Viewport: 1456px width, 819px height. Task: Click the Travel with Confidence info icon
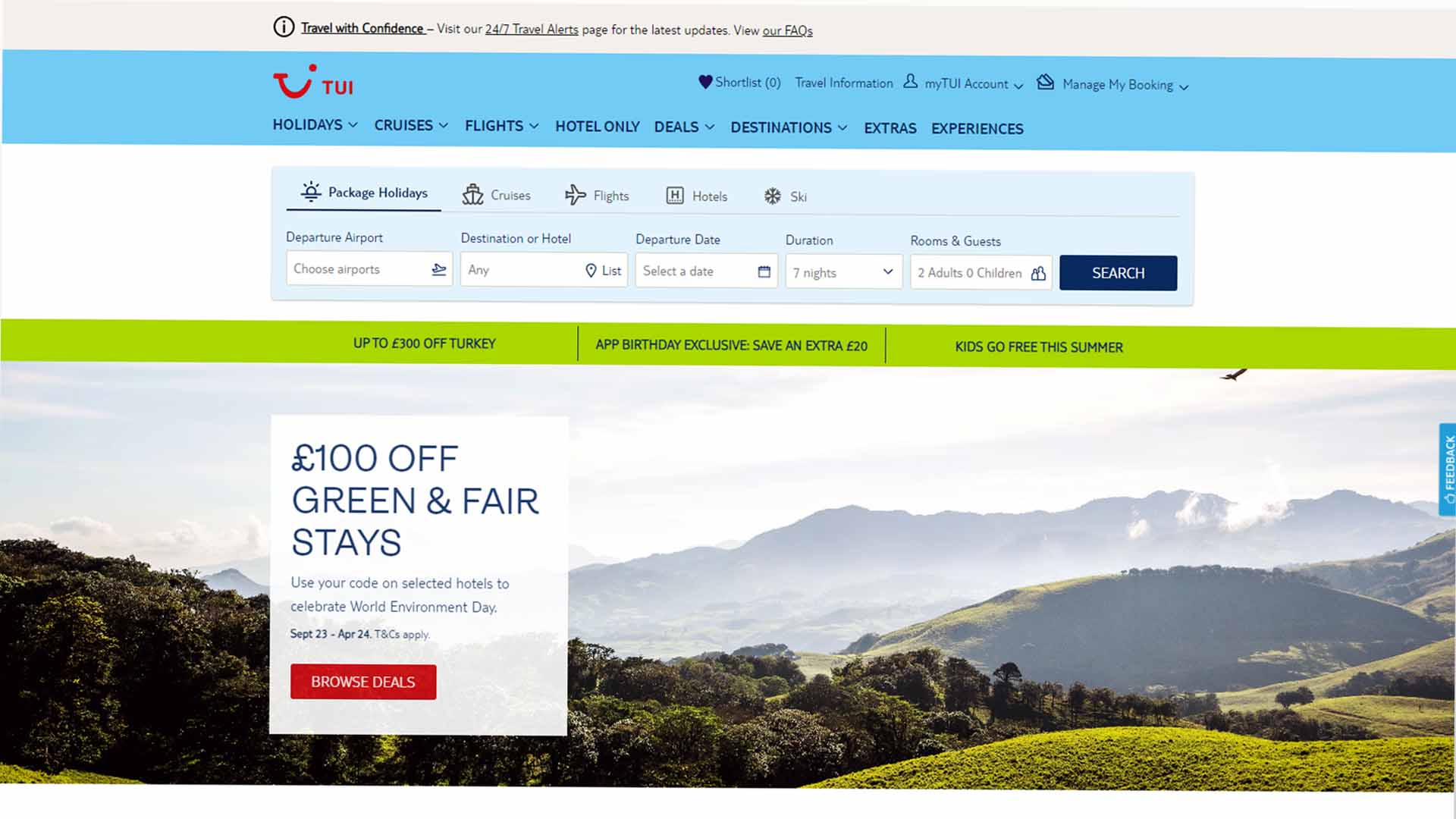click(283, 27)
